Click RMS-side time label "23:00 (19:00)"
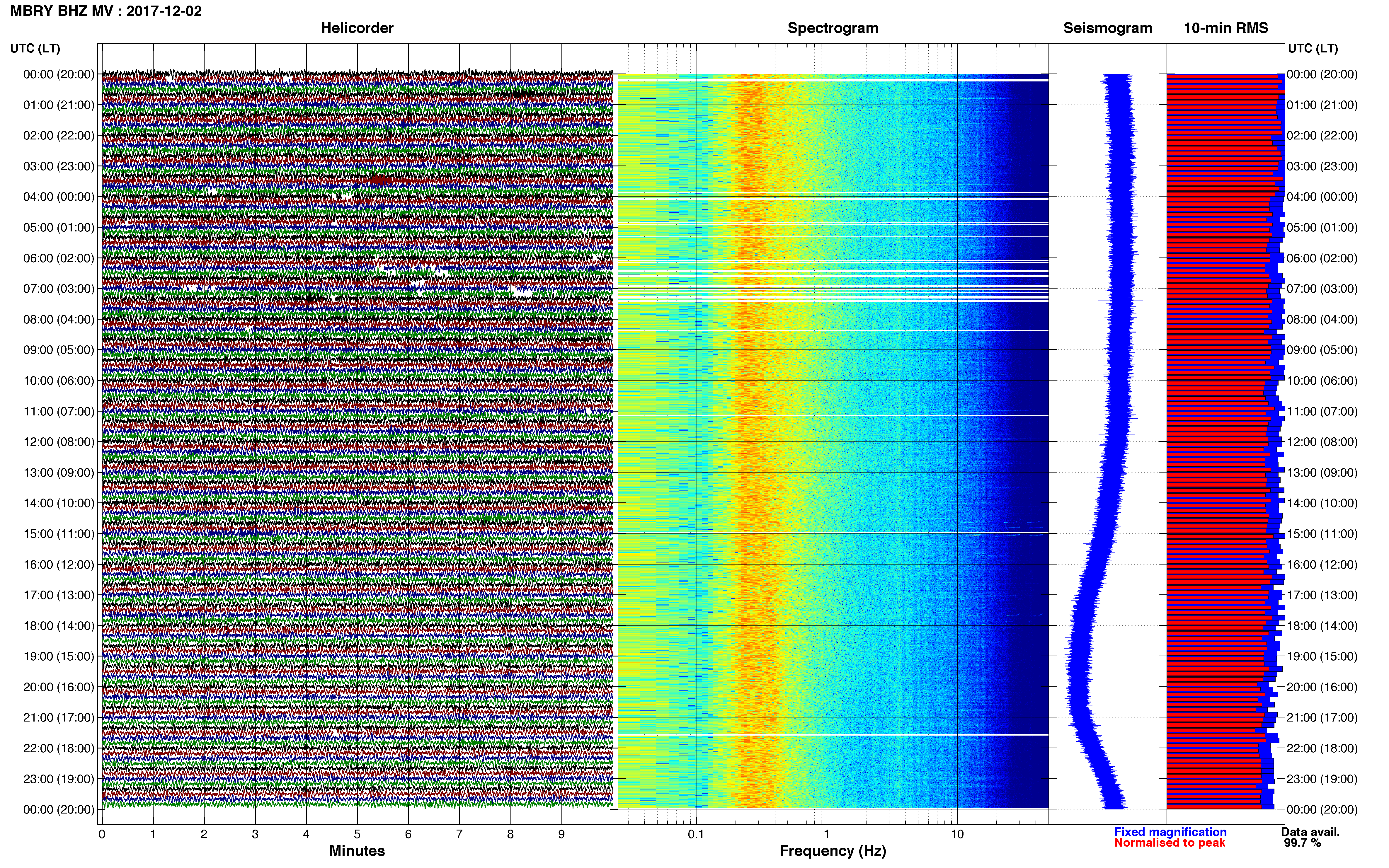Viewport: 1389px width, 868px height. click(x=1322, y=779)
